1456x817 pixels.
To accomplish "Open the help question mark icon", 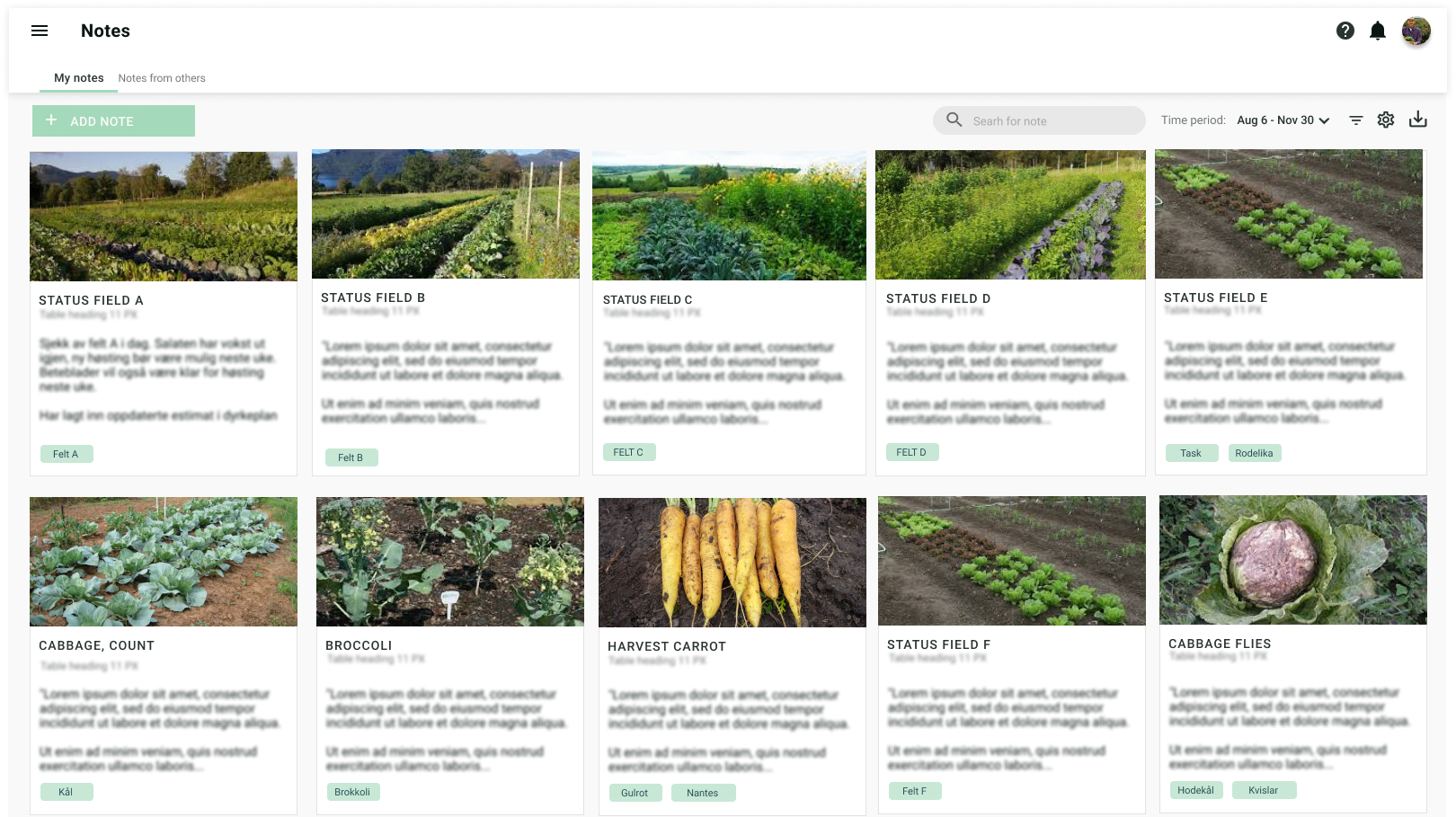I will pyautogui.click(x=1345, y=31).
